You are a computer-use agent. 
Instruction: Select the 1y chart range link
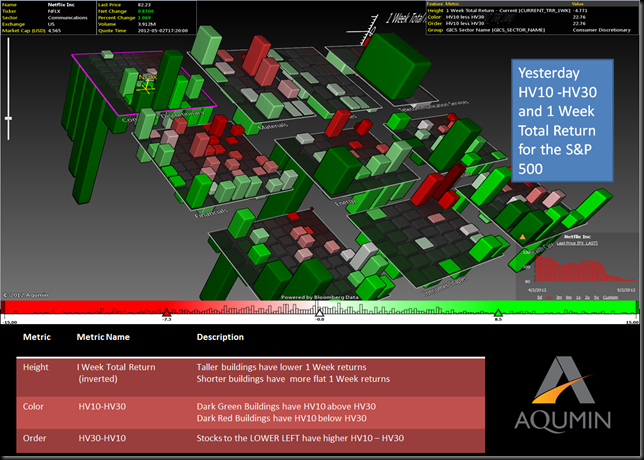(578, 297)
